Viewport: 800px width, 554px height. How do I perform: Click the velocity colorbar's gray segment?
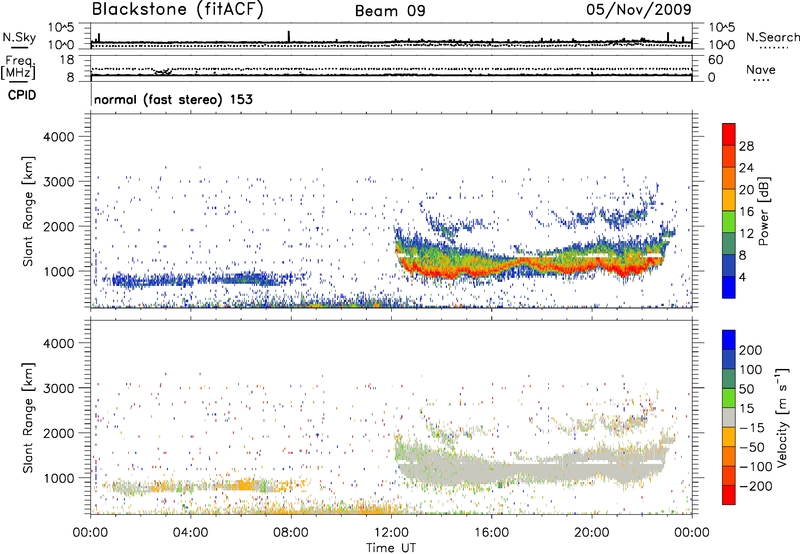point(729,417)
